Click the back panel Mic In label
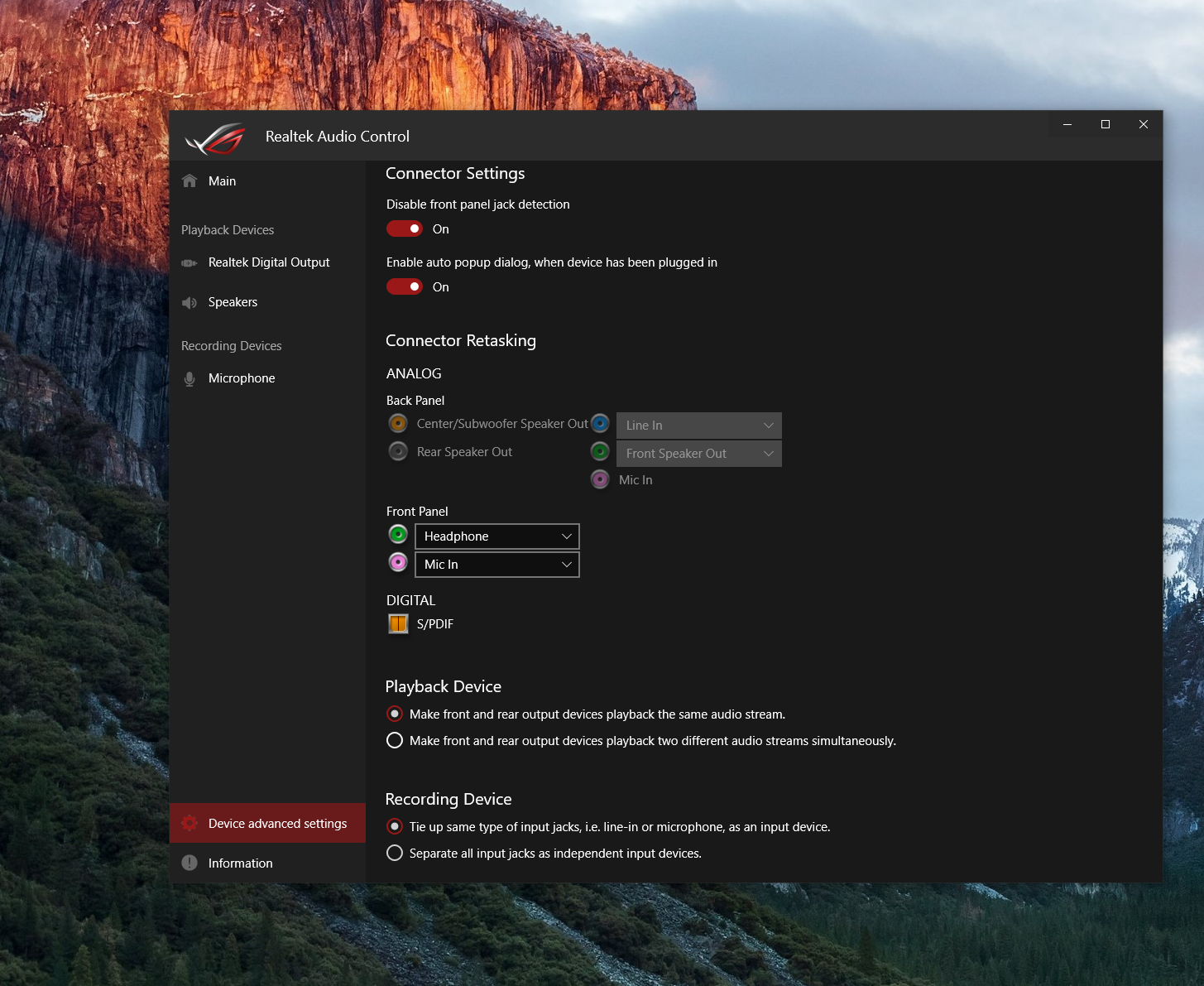The width and height of the screenshot is (1204, 986). click(x=636, y=480)
